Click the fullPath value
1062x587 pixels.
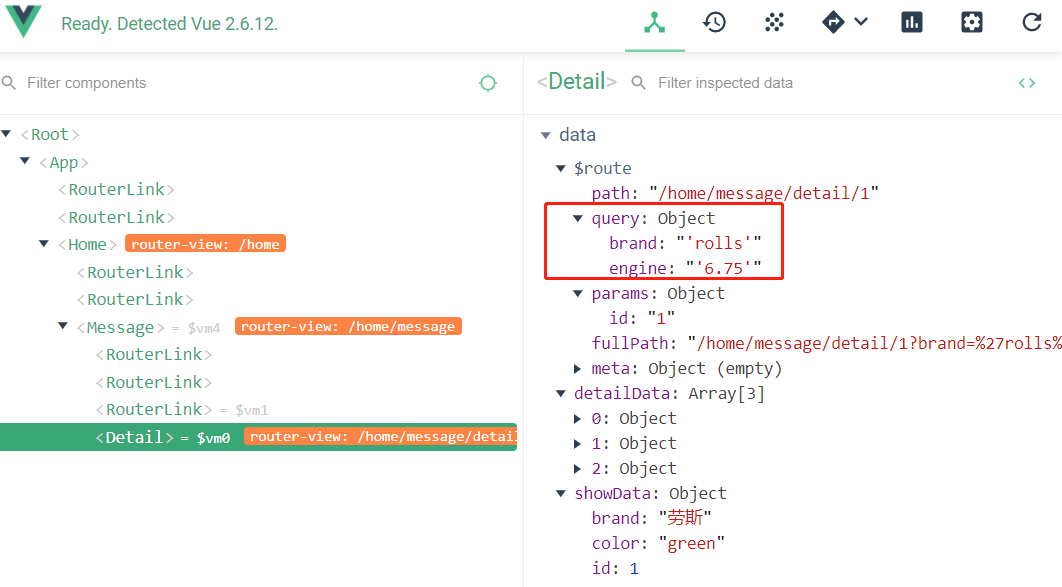874,343
